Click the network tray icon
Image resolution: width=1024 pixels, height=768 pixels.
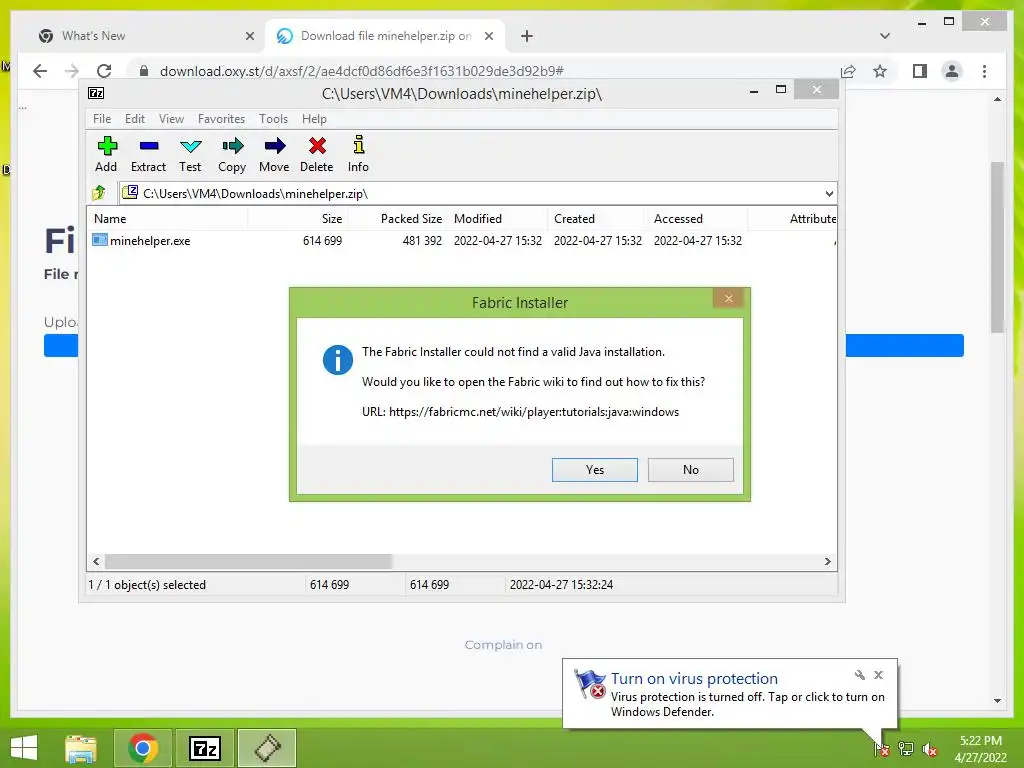(906, 749)
